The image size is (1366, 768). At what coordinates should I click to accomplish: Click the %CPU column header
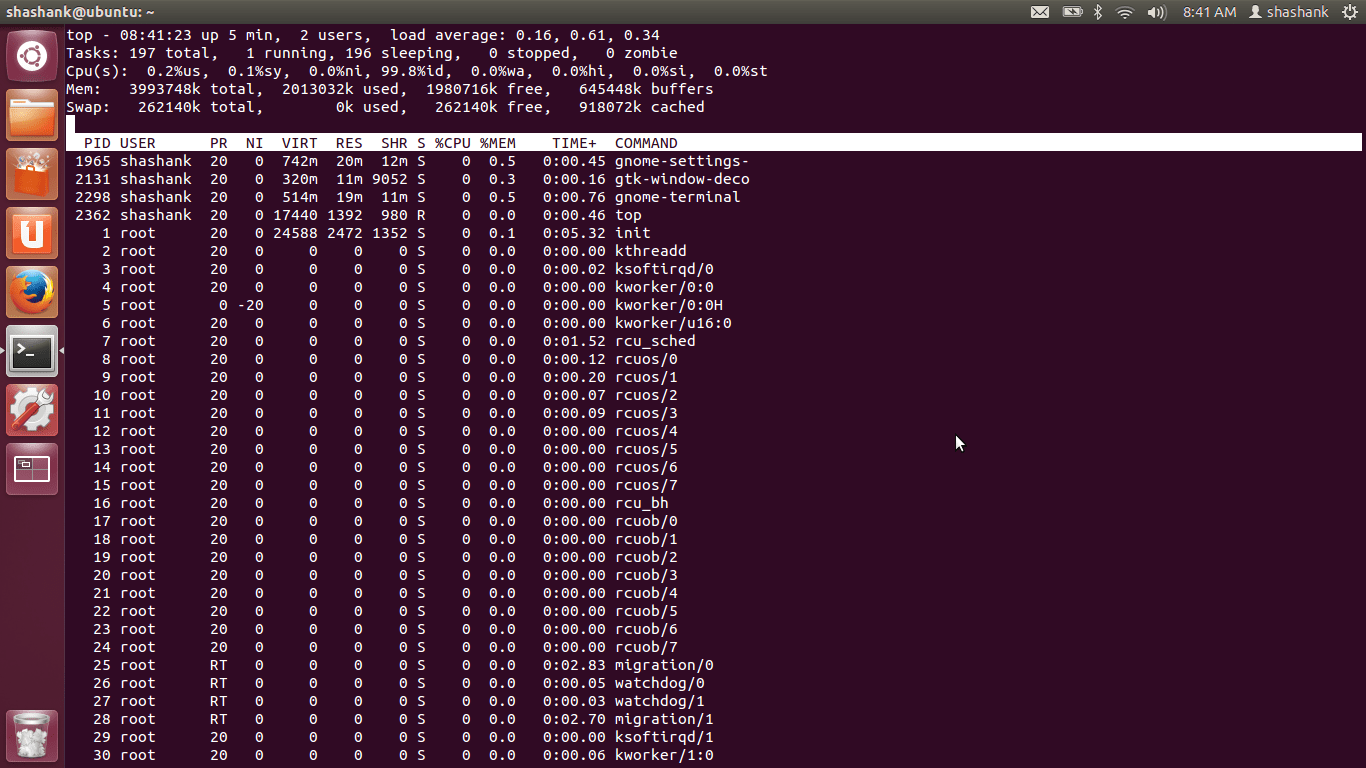[453, 143]
